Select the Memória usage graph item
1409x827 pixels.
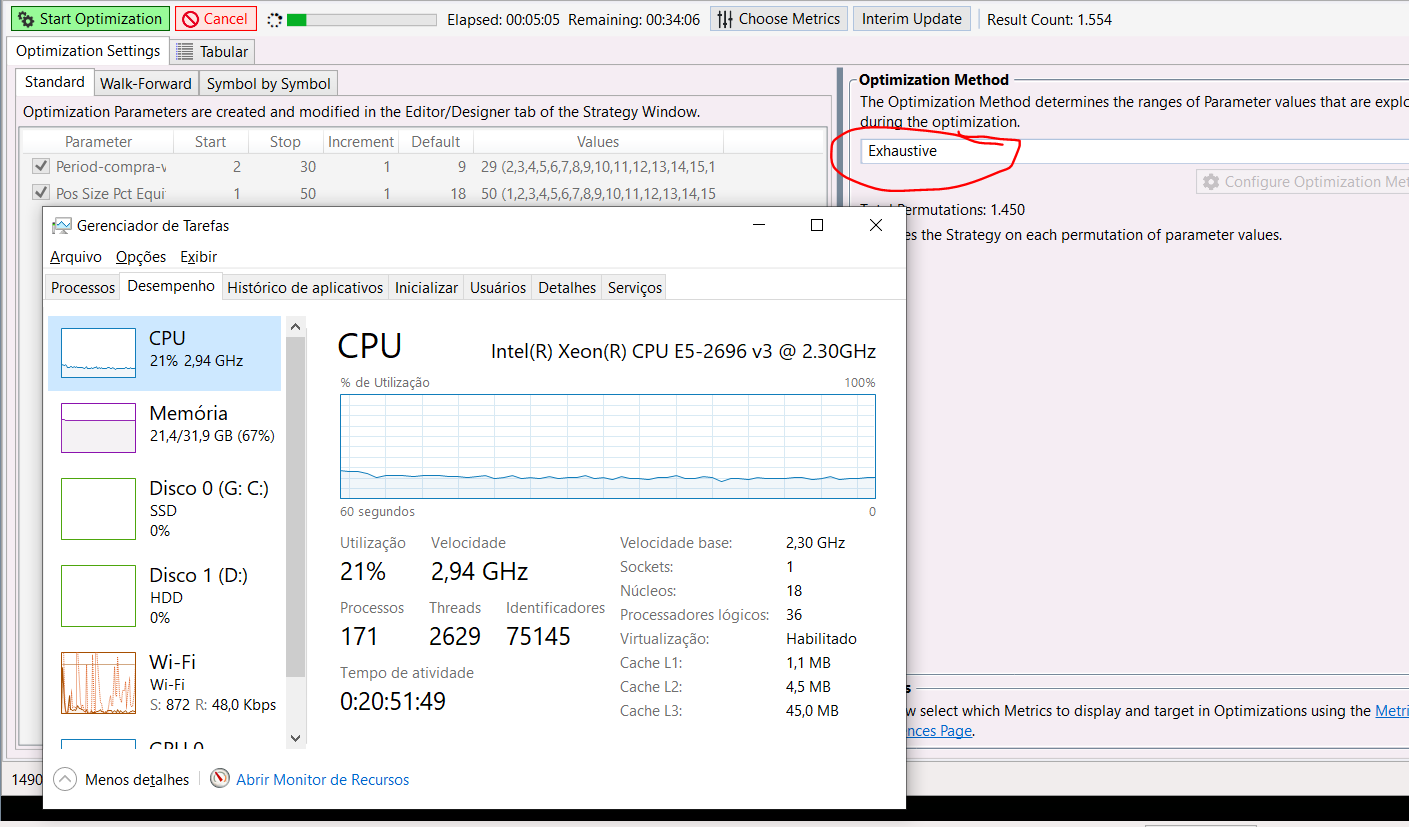pyautogui.click(x=98, y=427)
